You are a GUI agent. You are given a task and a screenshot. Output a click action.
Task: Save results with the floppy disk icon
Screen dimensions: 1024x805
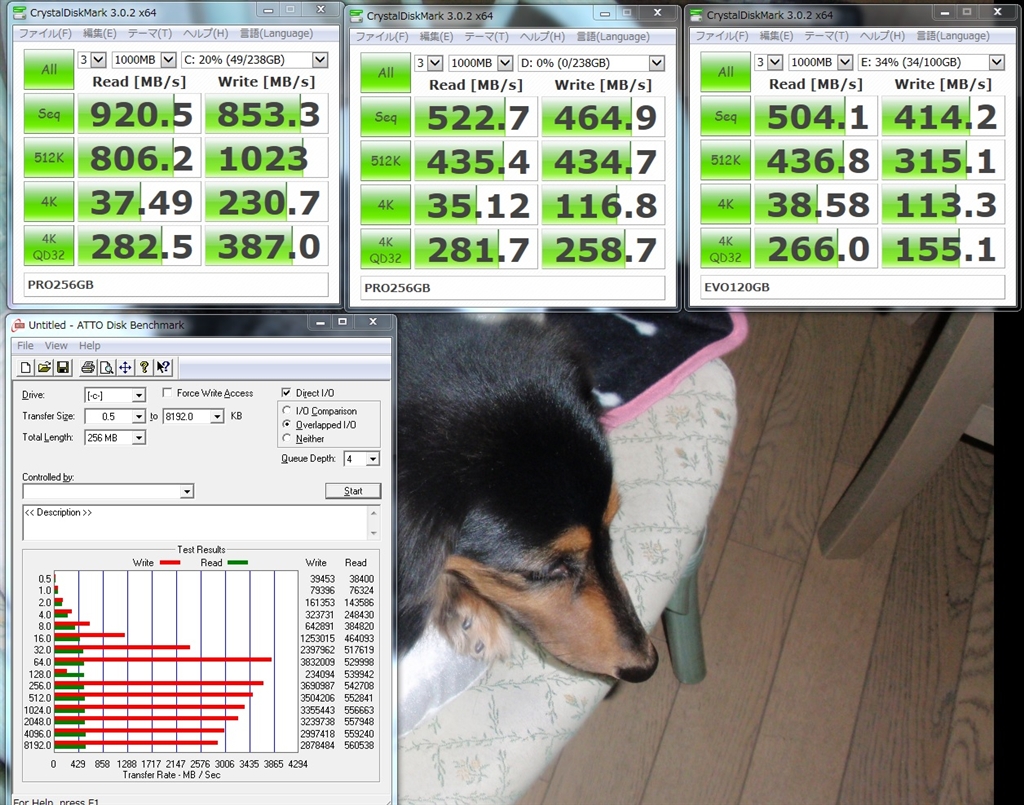click(63, 368)
